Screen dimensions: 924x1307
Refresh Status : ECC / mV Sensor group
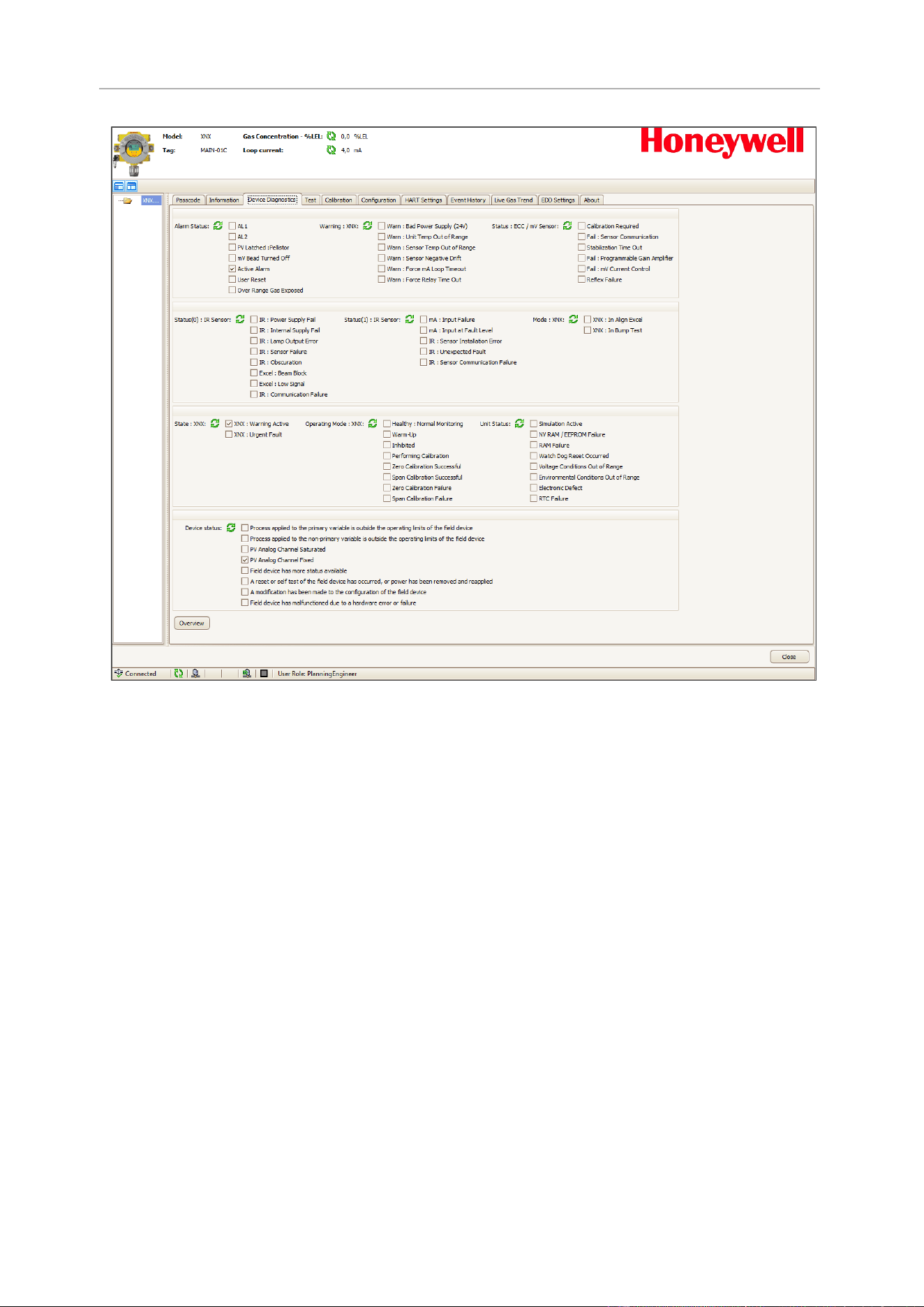point(567,226)
